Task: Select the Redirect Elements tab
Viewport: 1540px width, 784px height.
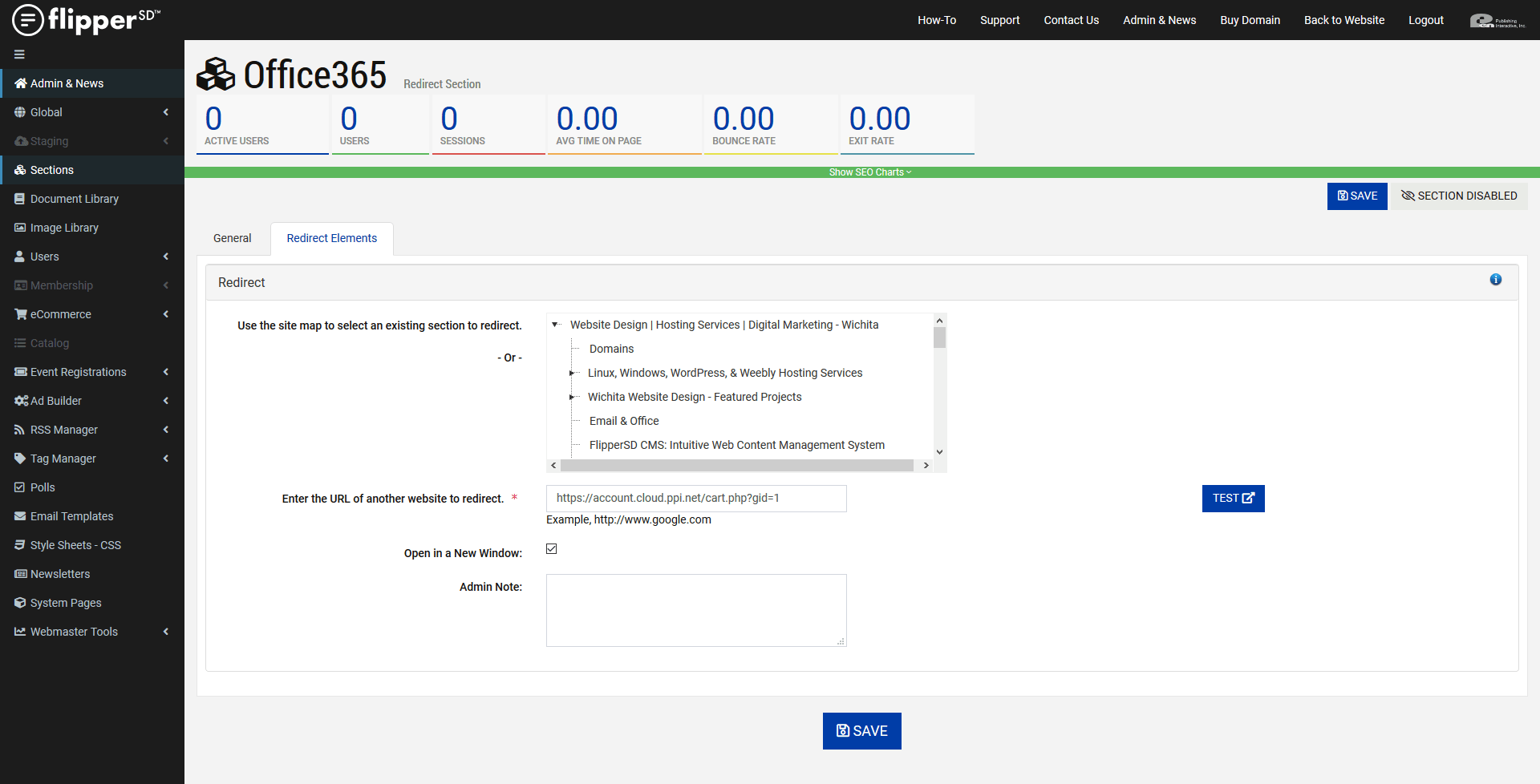Action: pyautogui.click(x=332, y=238)
